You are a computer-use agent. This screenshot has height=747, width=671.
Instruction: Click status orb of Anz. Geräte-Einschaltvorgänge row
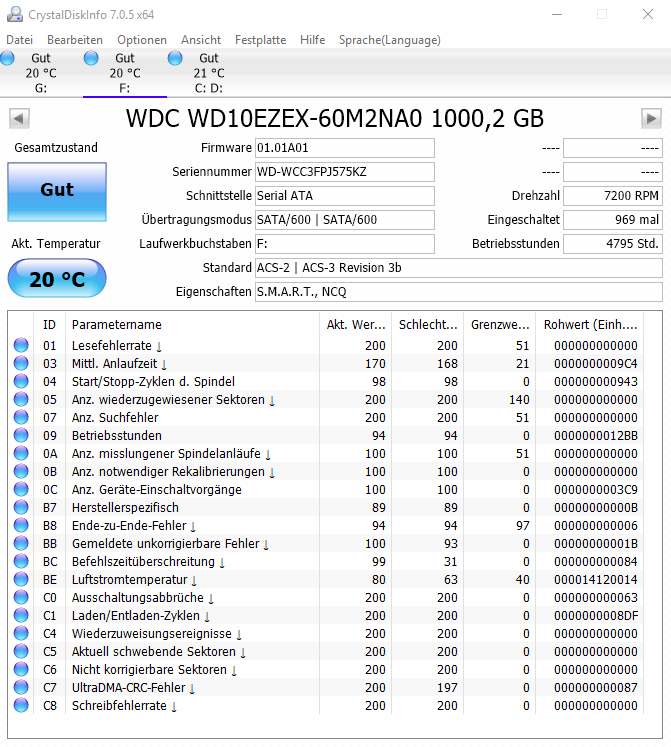click(21, 489)
